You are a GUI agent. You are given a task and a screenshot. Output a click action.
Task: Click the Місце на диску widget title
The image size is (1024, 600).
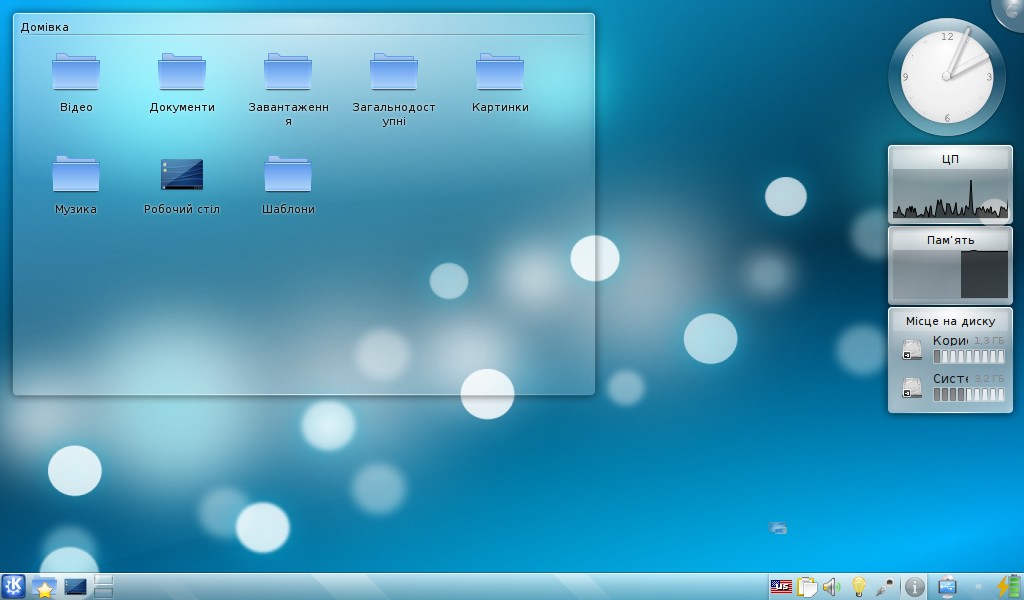(950, 321)
